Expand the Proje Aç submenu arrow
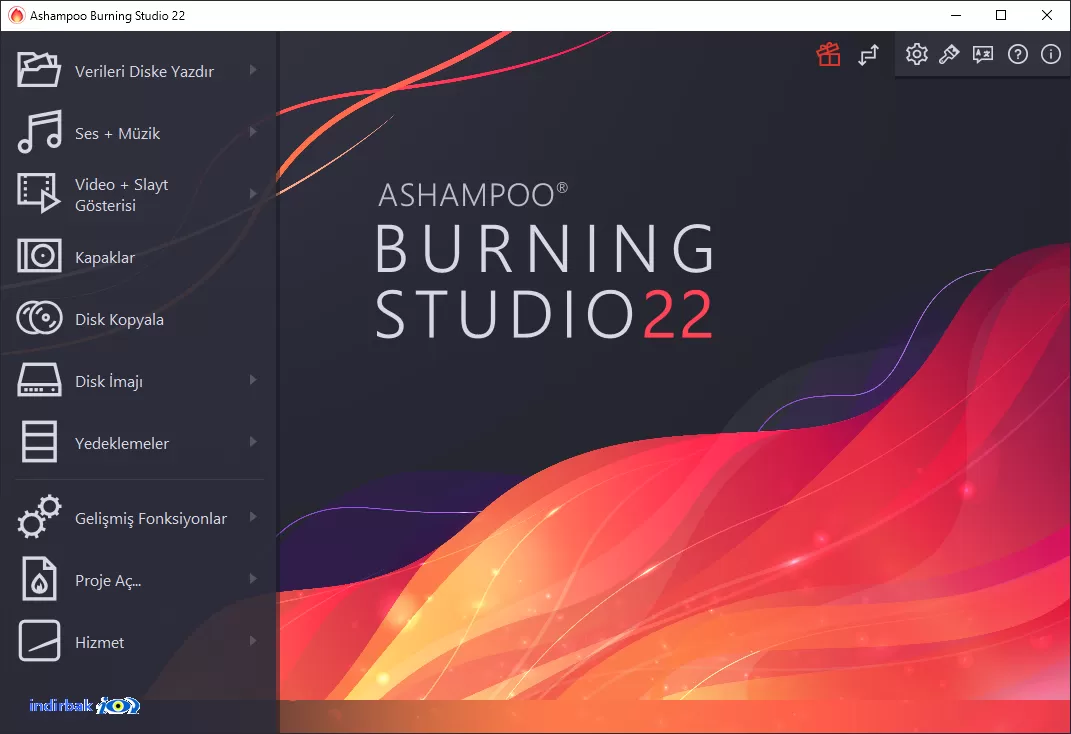The width and height of the screenshot is (1071, 734). tap(253, 579)
